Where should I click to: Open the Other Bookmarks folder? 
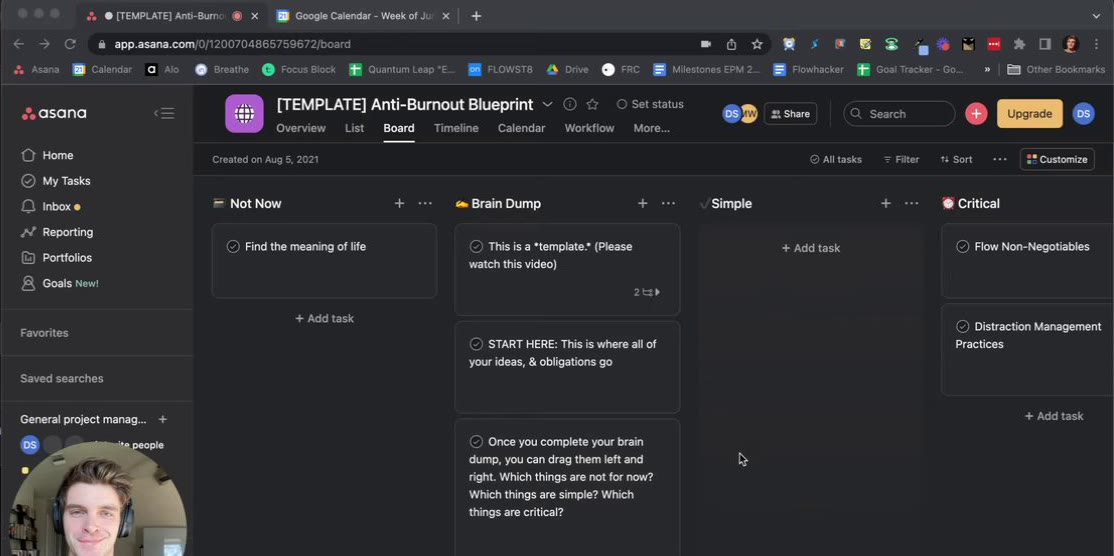coord(1056,70)
